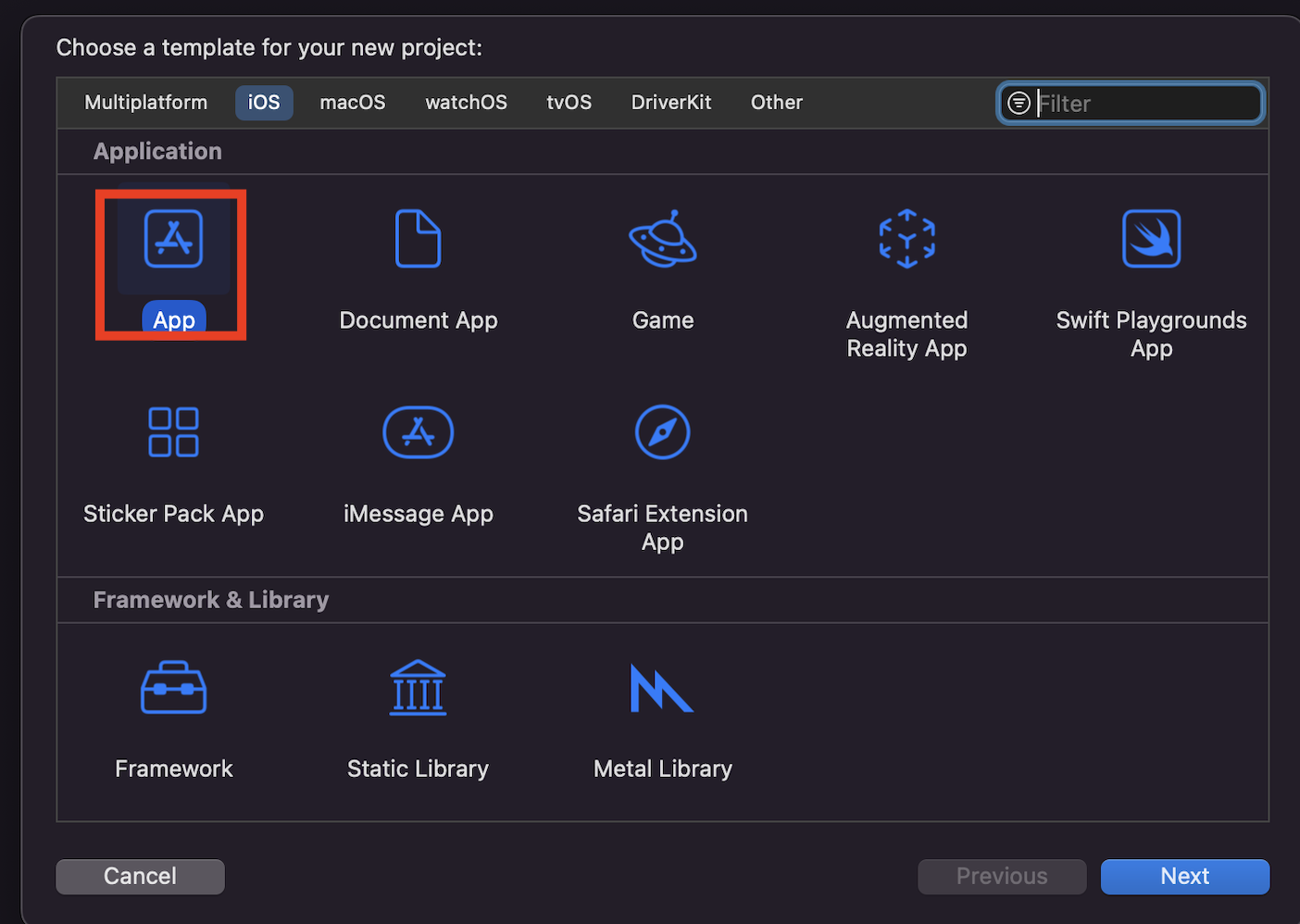Image resolution: width=1300 pixels, height=924 pixels.
Task: Click the "Augmented Reality App" label
Action: (x=906, y=334)
